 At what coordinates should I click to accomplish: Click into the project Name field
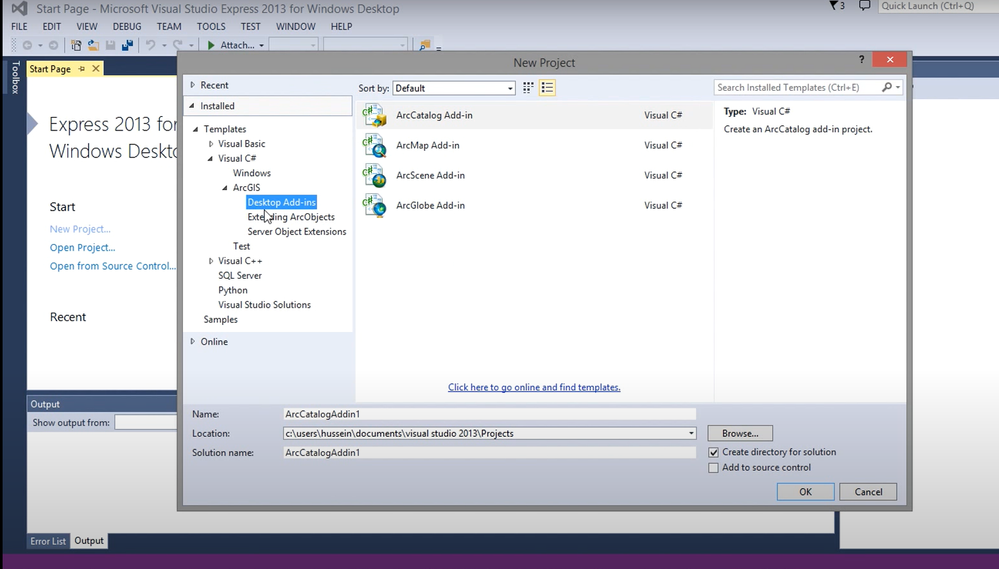(489, 414)
